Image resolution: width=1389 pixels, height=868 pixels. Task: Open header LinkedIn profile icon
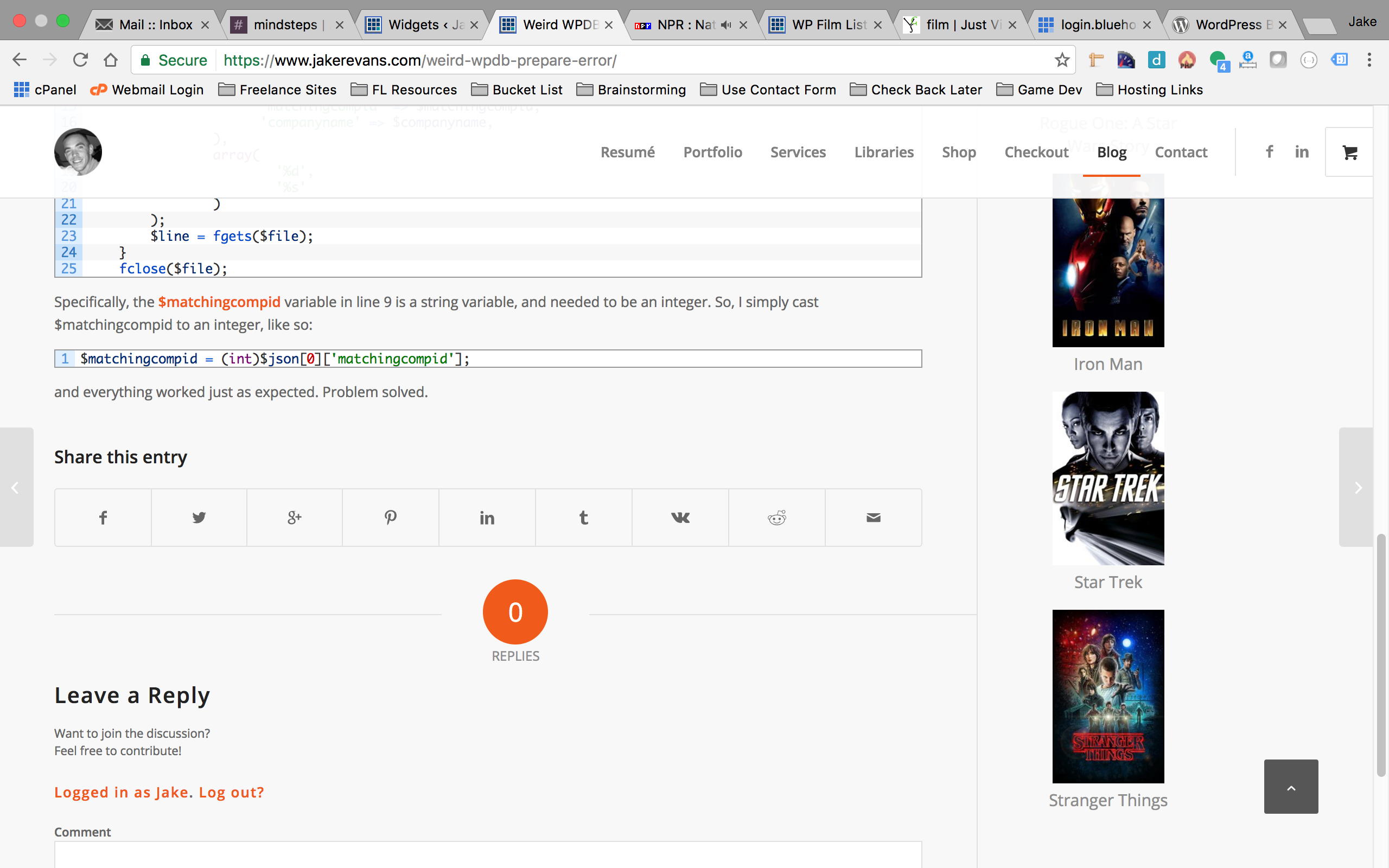(x=1302, y=151)
